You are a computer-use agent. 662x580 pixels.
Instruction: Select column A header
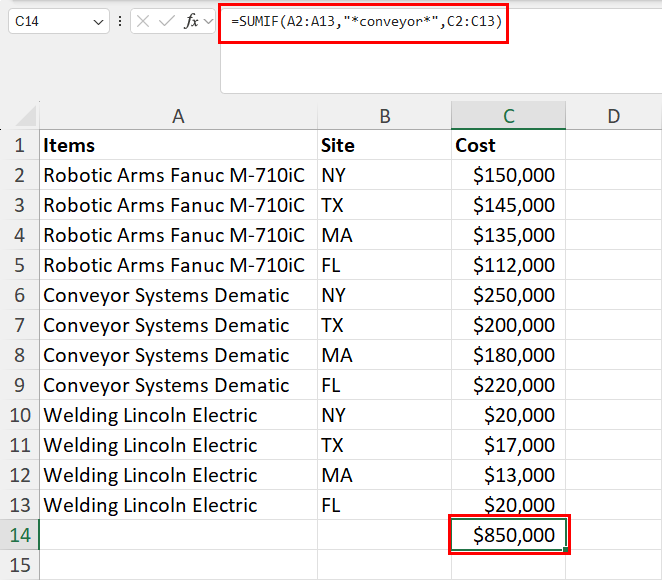[178, 116]
